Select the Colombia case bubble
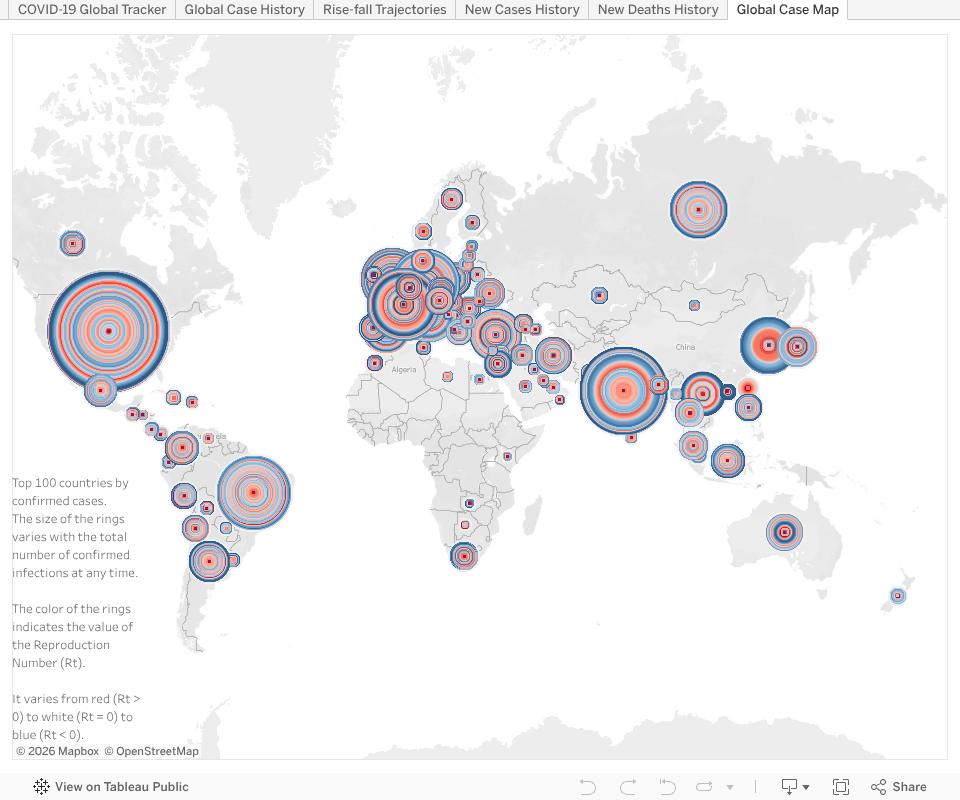This screenshot has width=960, height=800. (x=182, y=447)
